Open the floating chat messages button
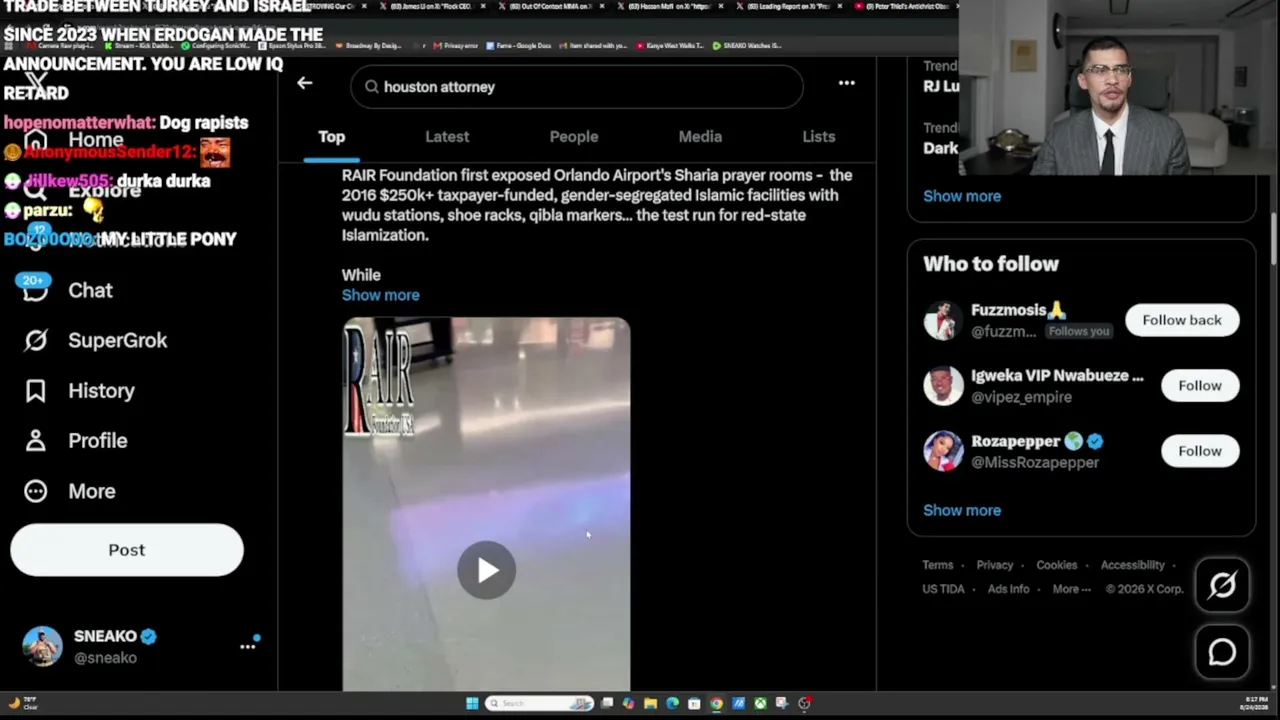Viewport: 1280px width, 720px height. (x=1222, y=652)
